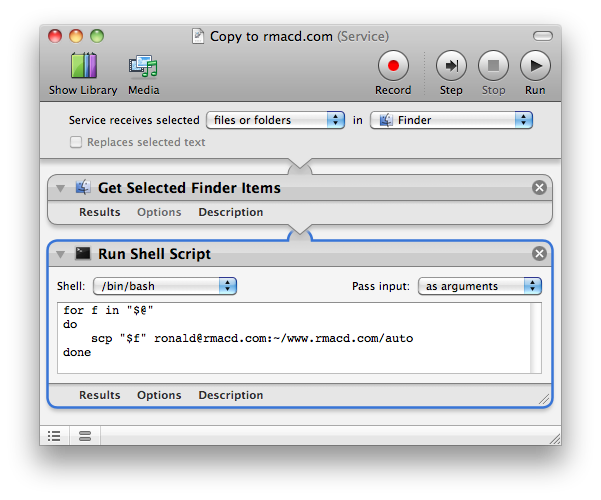
Task: Open the 'files or folders' input type dropdown
Action: click(x=274, y=120)
